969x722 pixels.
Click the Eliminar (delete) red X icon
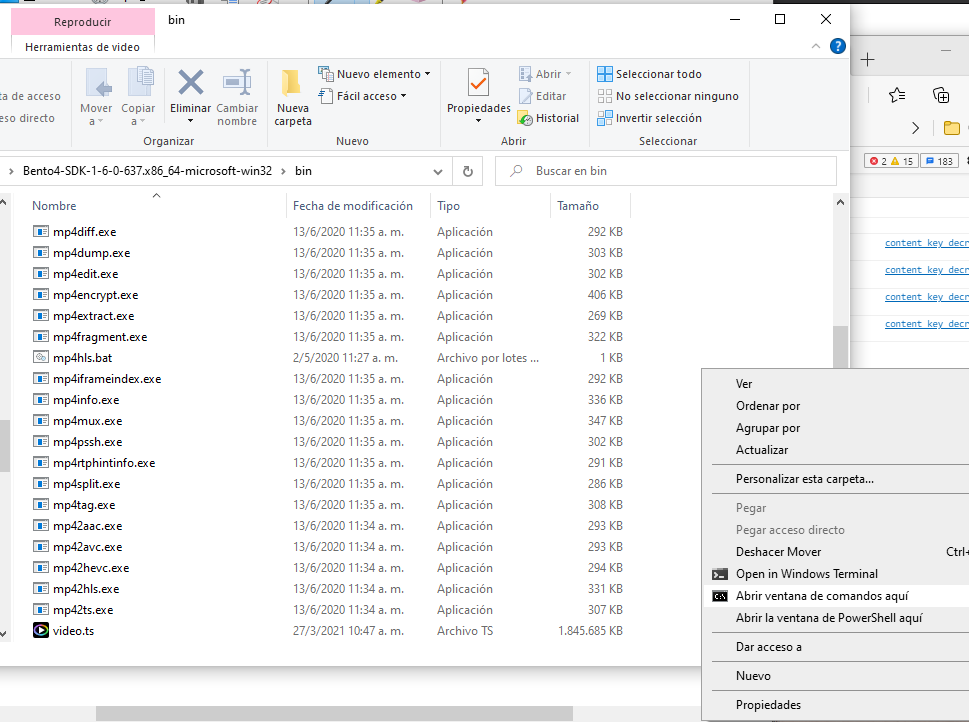190,83
